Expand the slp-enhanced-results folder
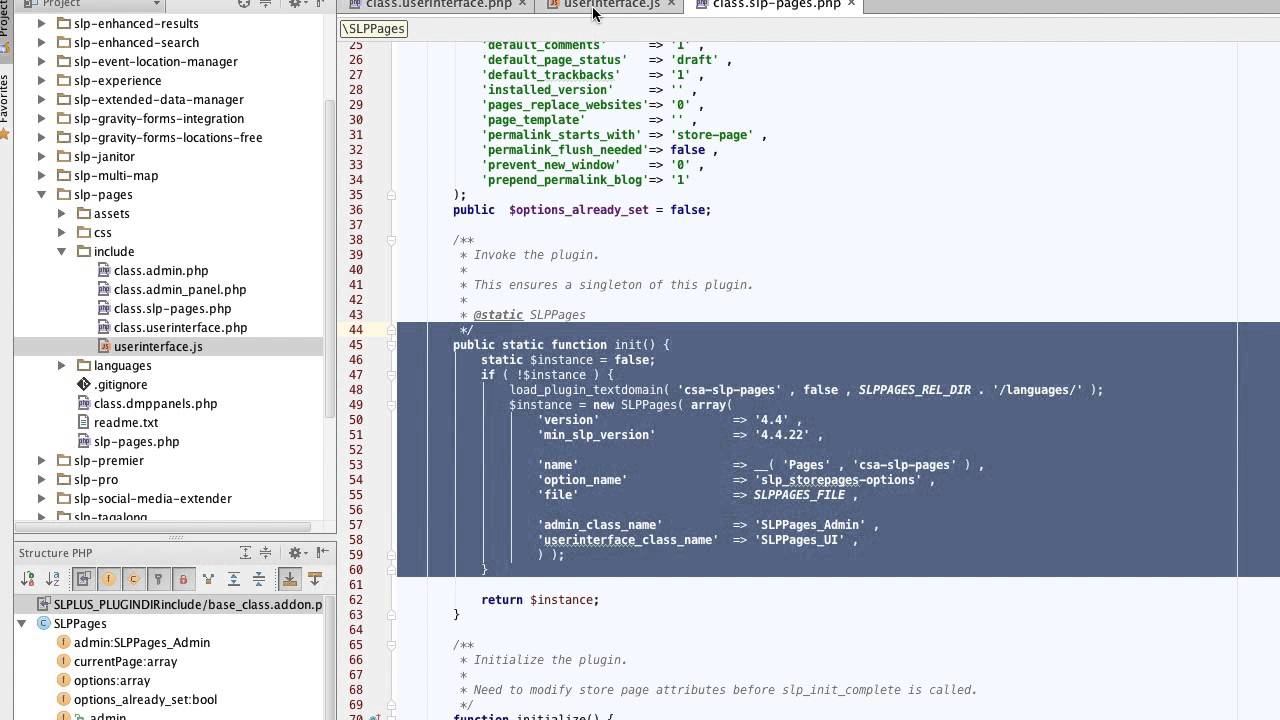Image resolution: width=1280 pixels, height=720 pixels. tap(41, 23)
